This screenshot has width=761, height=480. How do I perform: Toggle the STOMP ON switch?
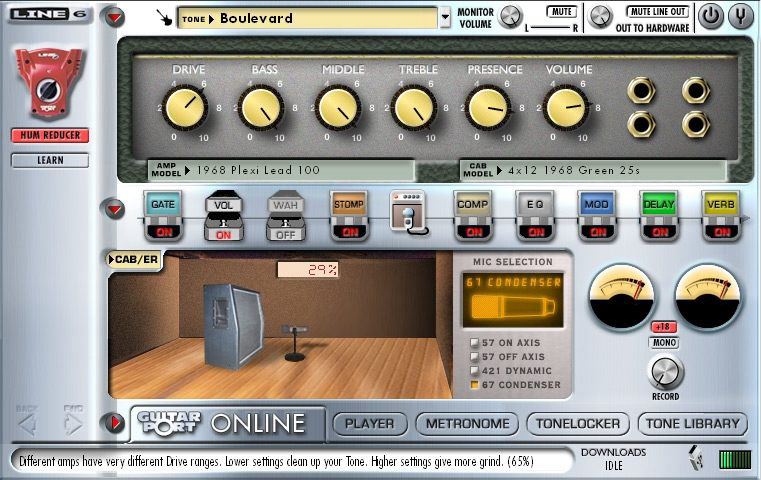pyautogui.click(x=350, y=232)
